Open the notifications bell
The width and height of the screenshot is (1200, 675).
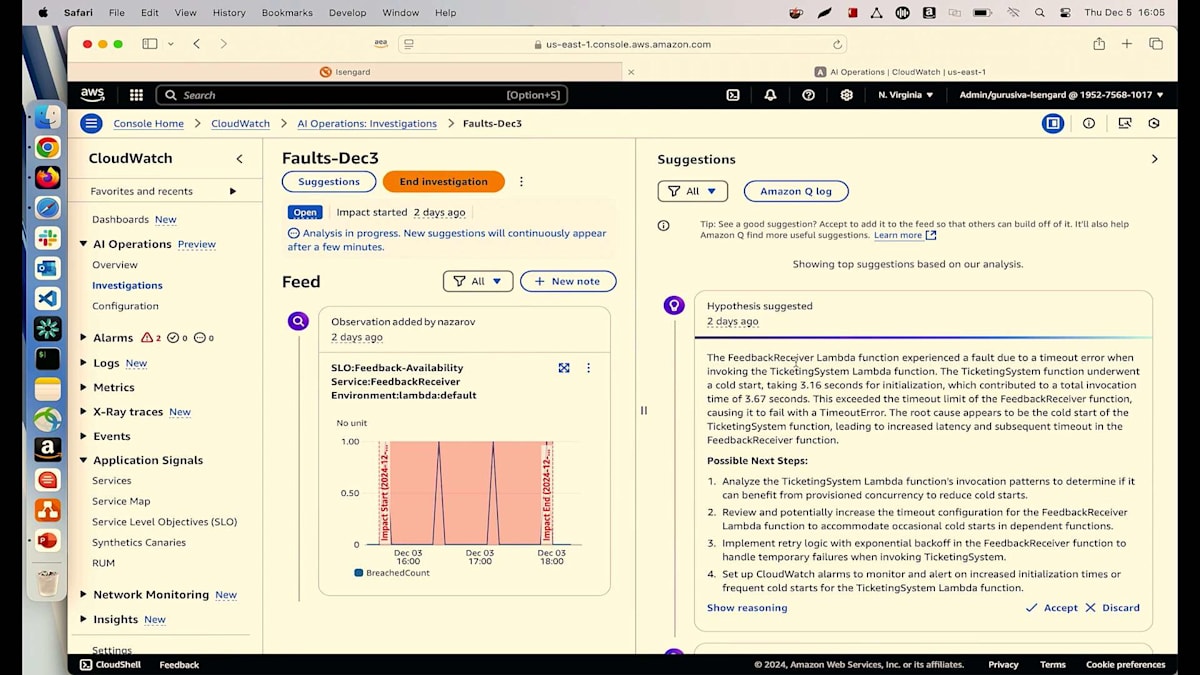[770, 95]
